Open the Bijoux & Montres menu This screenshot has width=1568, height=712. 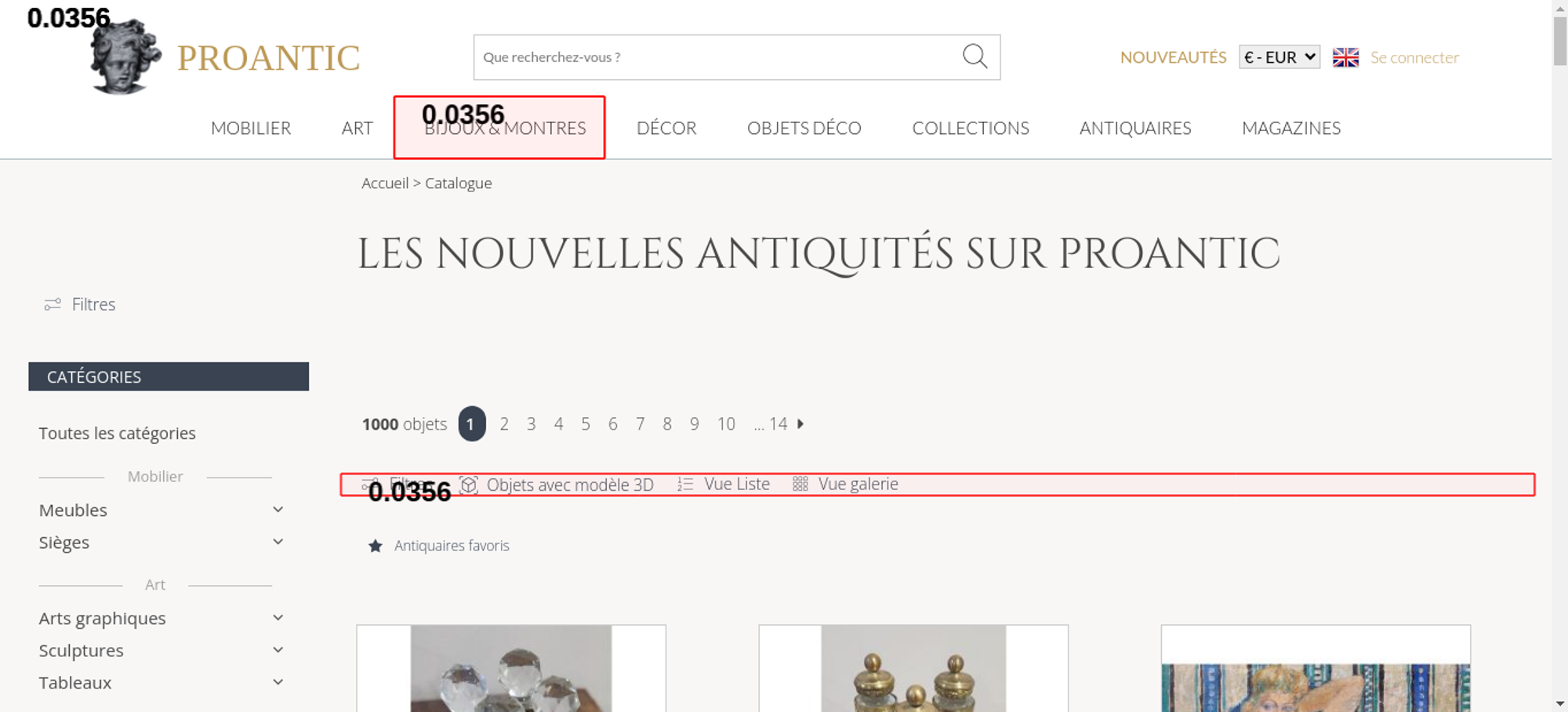point(505,128)
